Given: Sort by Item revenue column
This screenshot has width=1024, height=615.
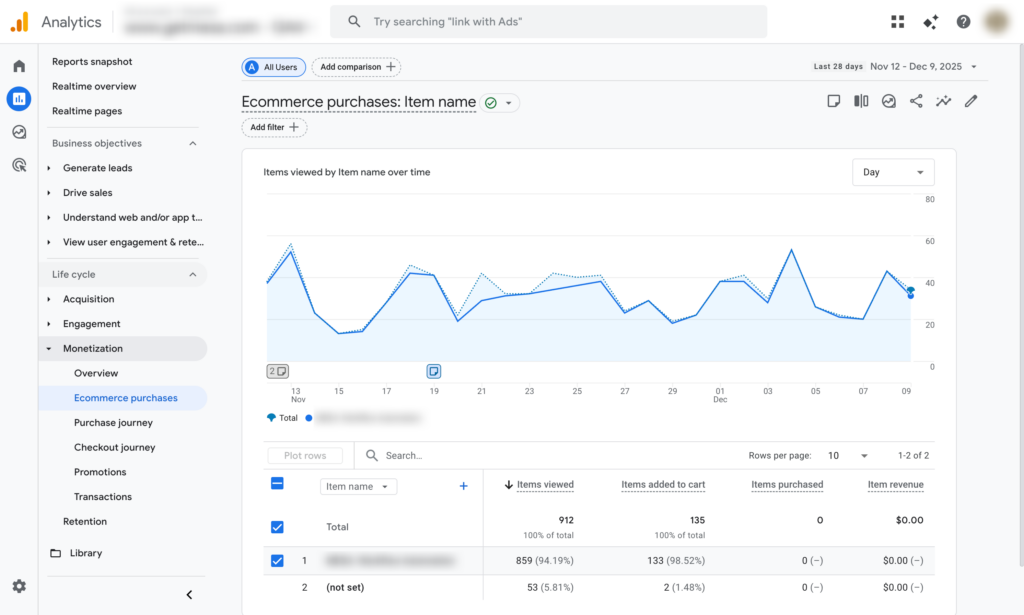Looking at the screenshot, I should (895, 485).
